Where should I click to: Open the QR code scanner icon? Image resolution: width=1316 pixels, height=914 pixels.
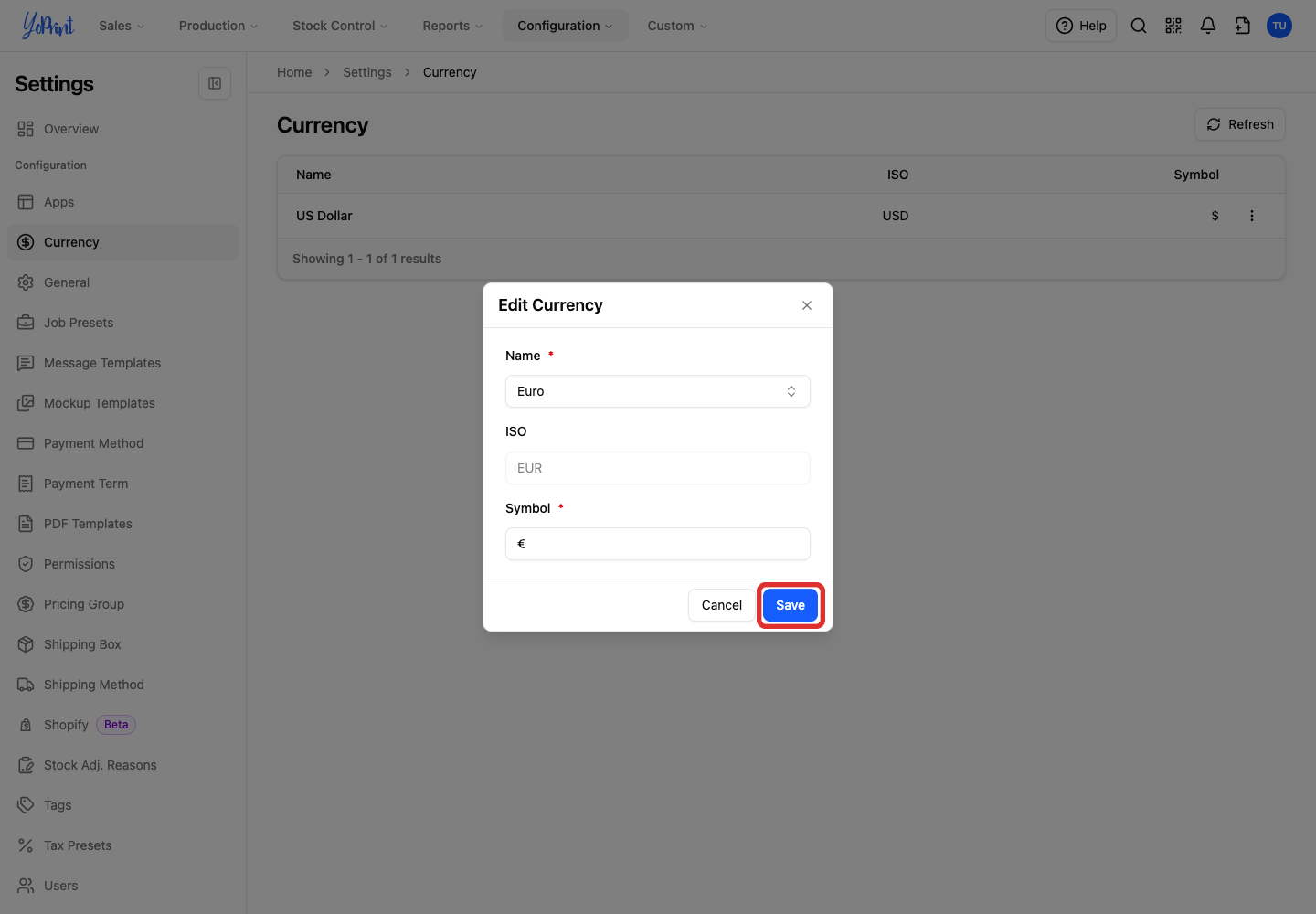click(x=1173, y=26)
